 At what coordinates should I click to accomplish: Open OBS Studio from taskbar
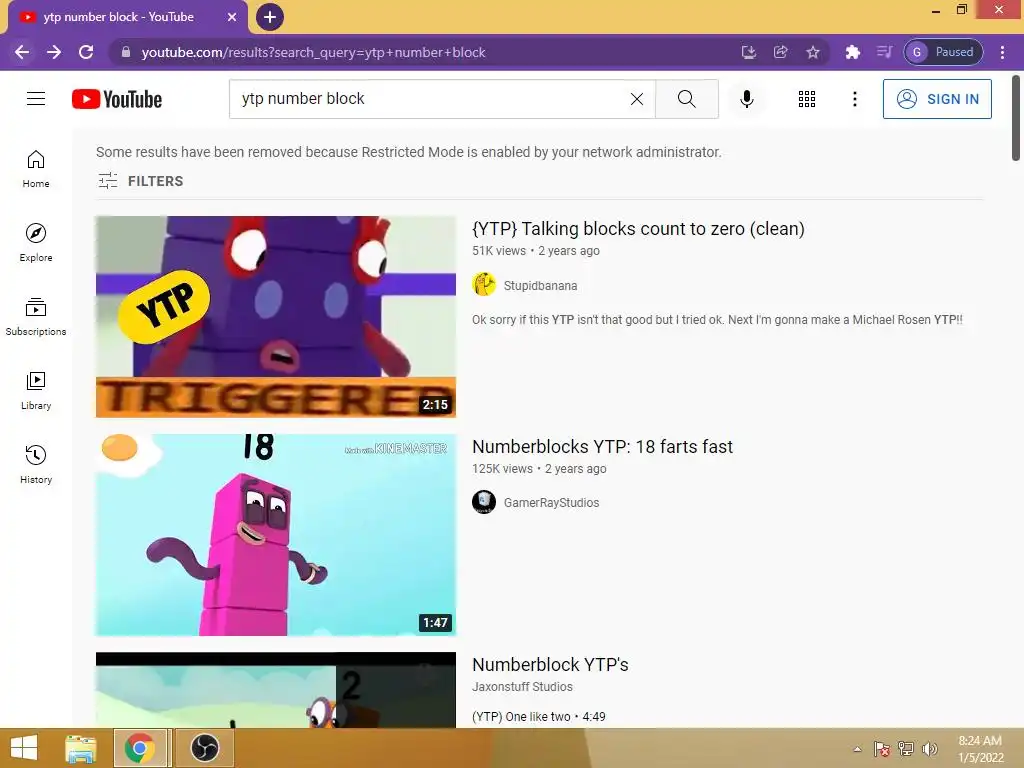point(204,748)
